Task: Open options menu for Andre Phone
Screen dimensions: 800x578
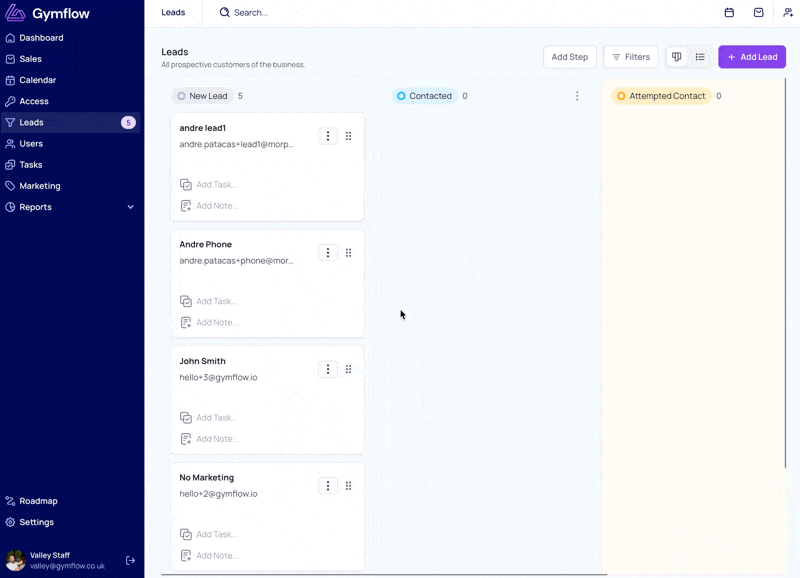Action: coord(328,253)
